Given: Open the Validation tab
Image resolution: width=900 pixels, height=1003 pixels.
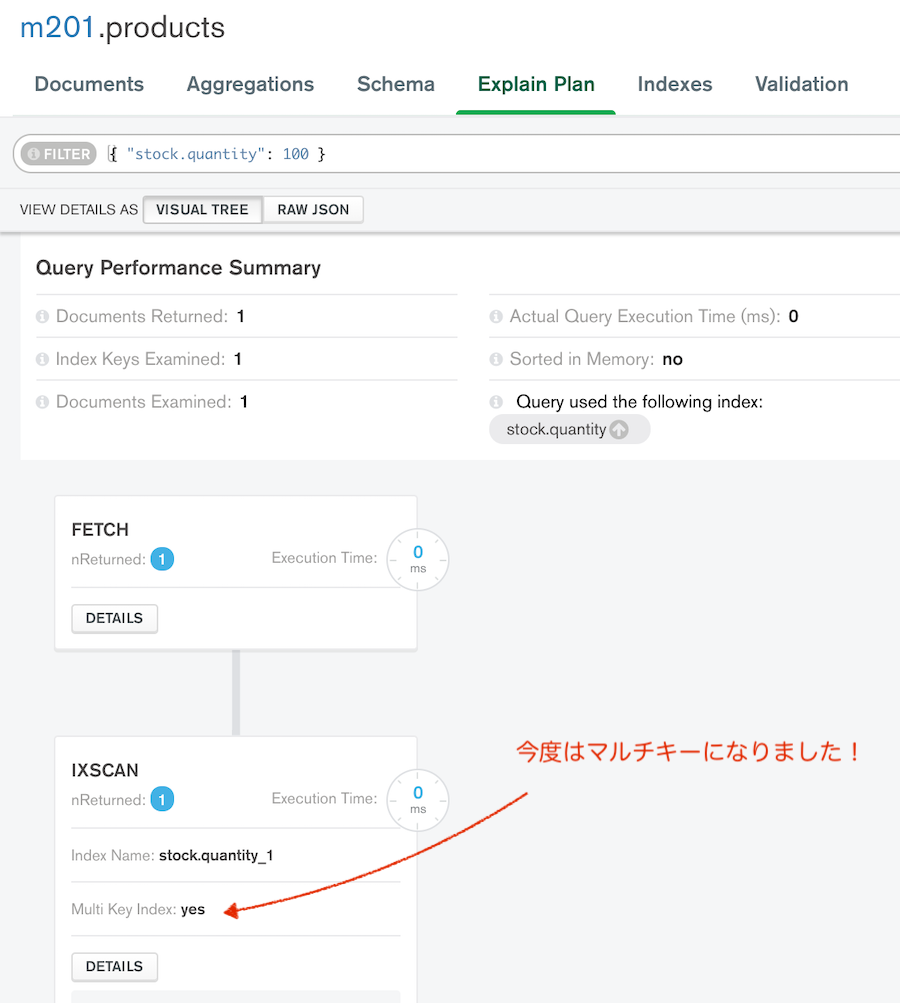Looking at the screenshot, I should tap(801, 84).
